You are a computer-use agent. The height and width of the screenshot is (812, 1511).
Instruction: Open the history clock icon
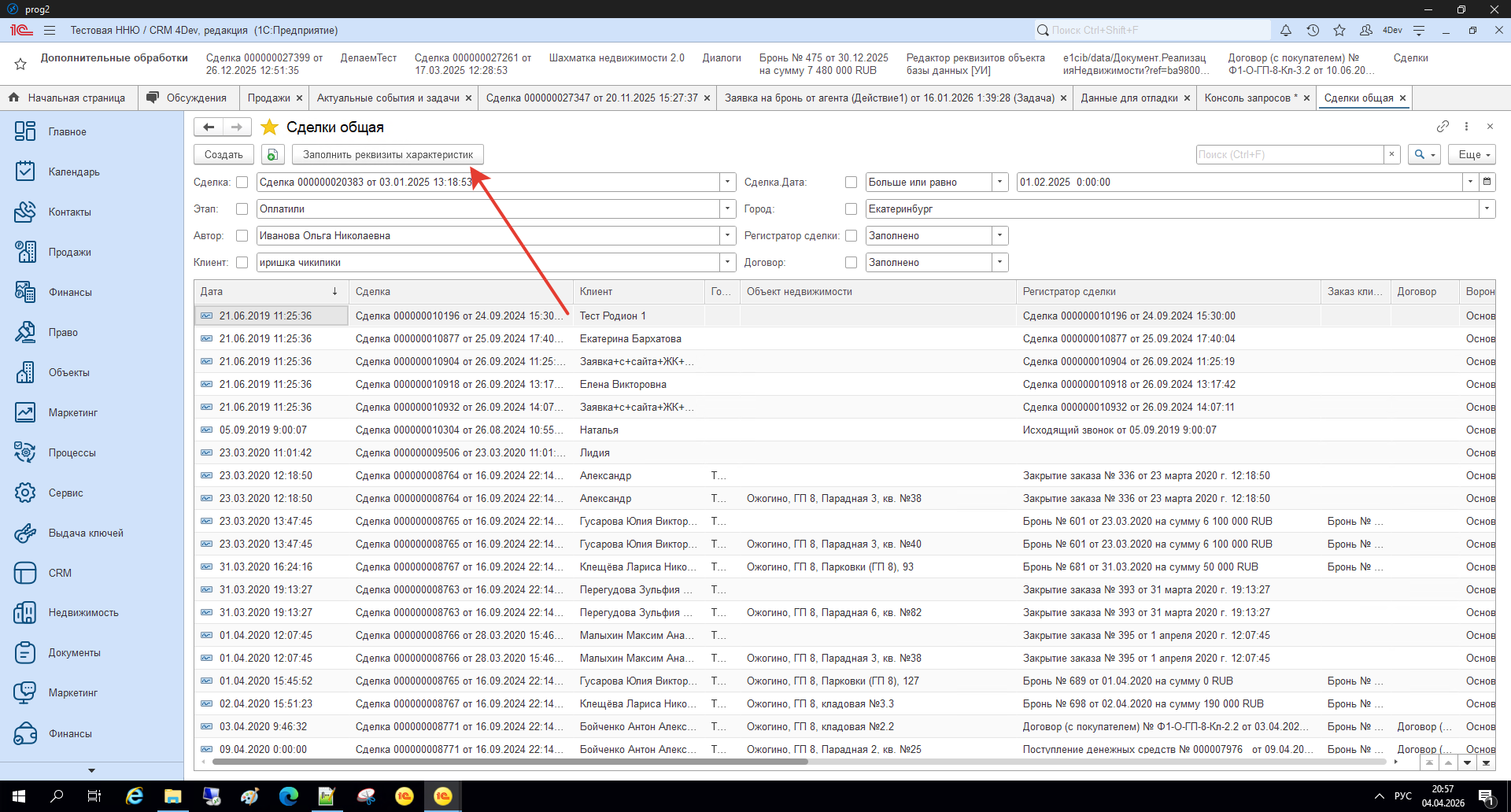tap(1313, 31)
